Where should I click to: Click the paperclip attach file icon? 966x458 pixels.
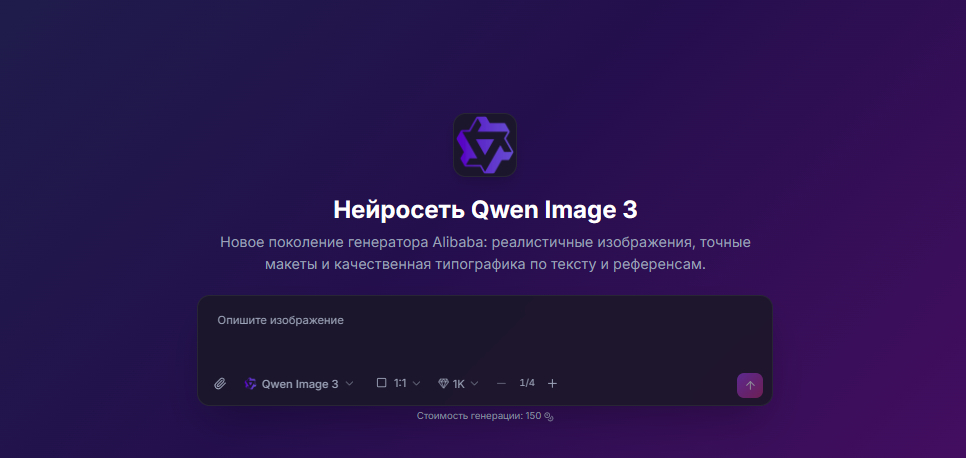(x=220, y=383)
